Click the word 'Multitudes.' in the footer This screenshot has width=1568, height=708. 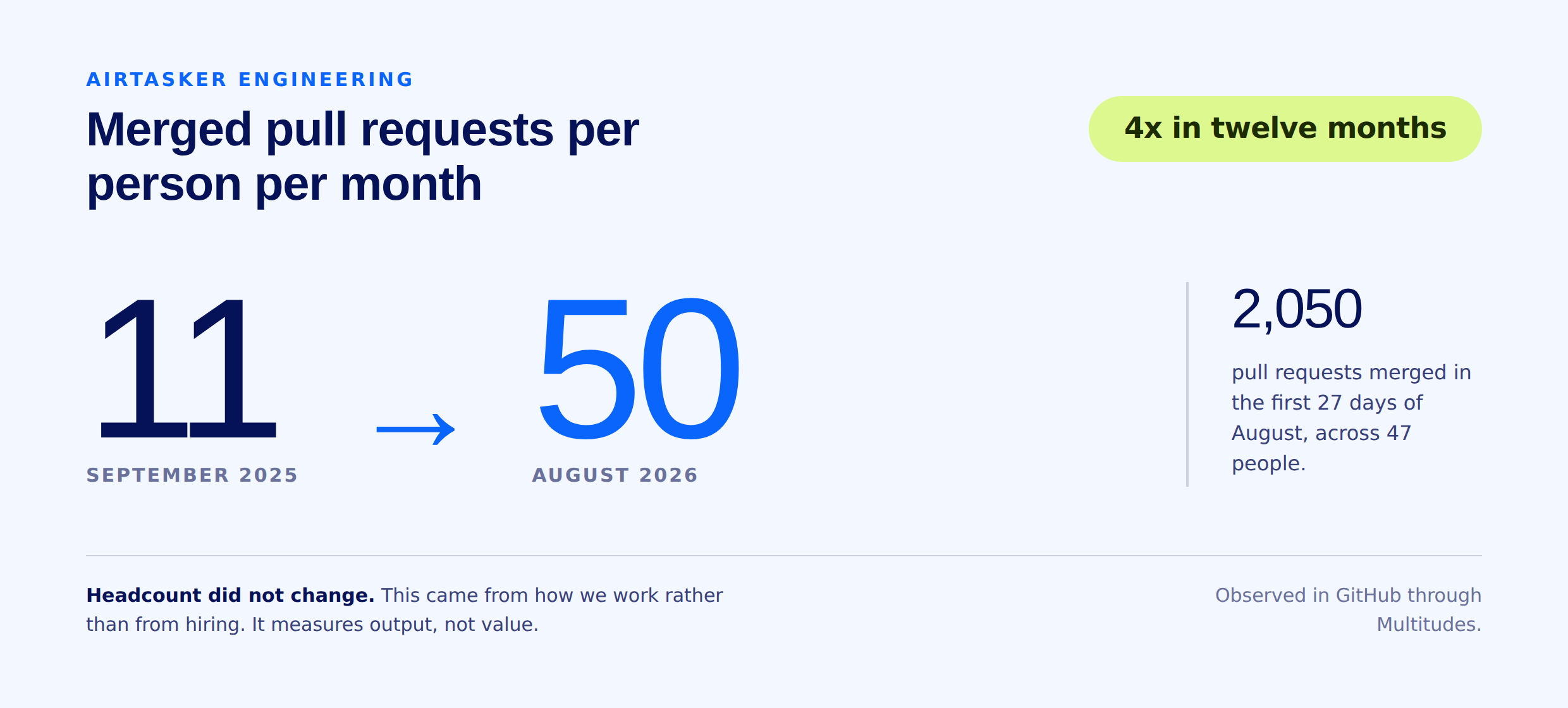pyautogui.click(x=1429, y=625)
